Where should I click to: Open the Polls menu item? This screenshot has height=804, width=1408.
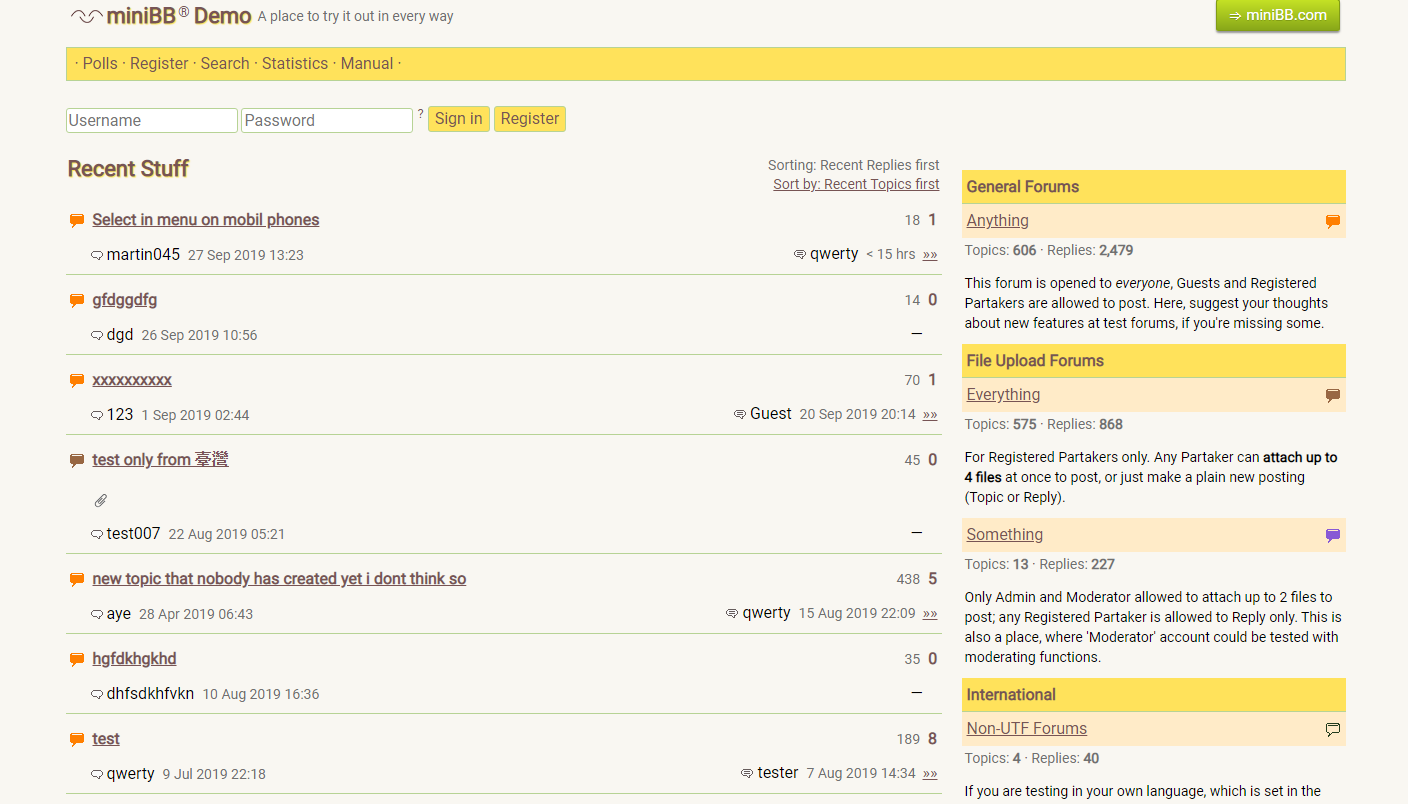pos(100,64)
